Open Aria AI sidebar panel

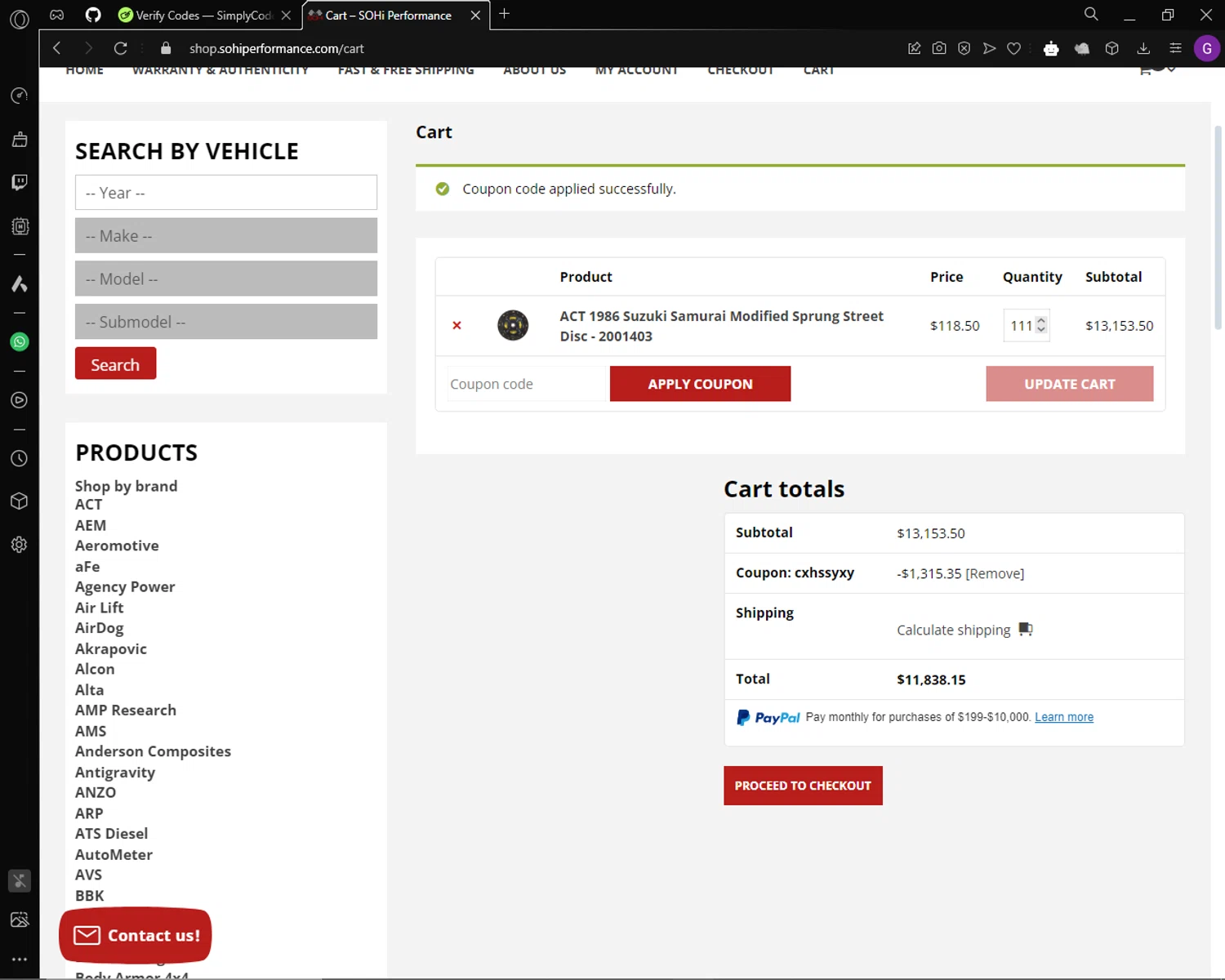click(x=20, y=283)
